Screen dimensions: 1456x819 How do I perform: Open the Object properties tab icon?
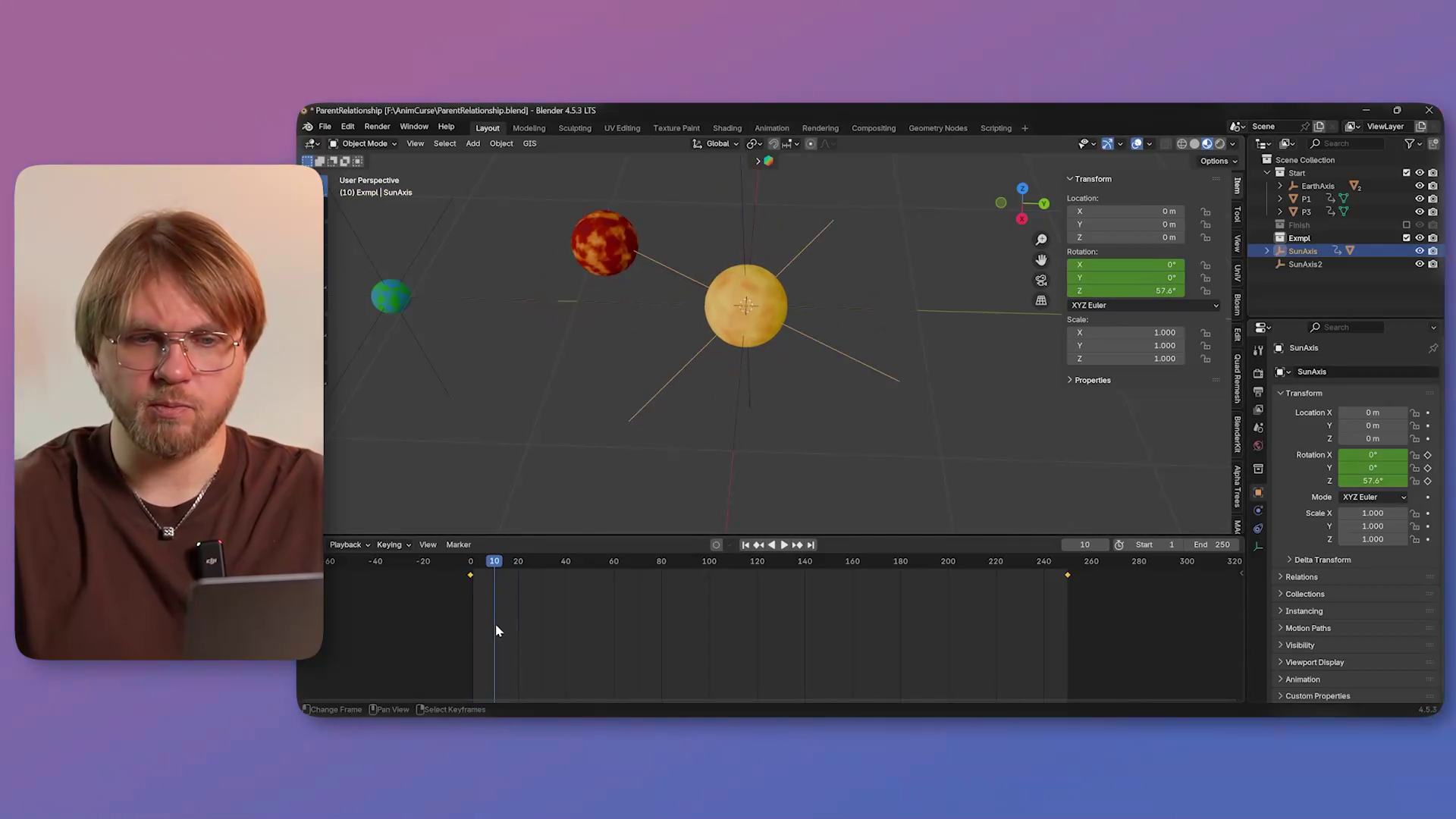click(x=1258, y=493)
